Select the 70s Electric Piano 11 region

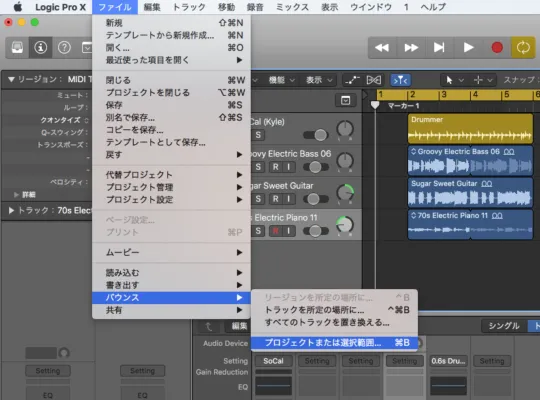[x=470, y=224]
